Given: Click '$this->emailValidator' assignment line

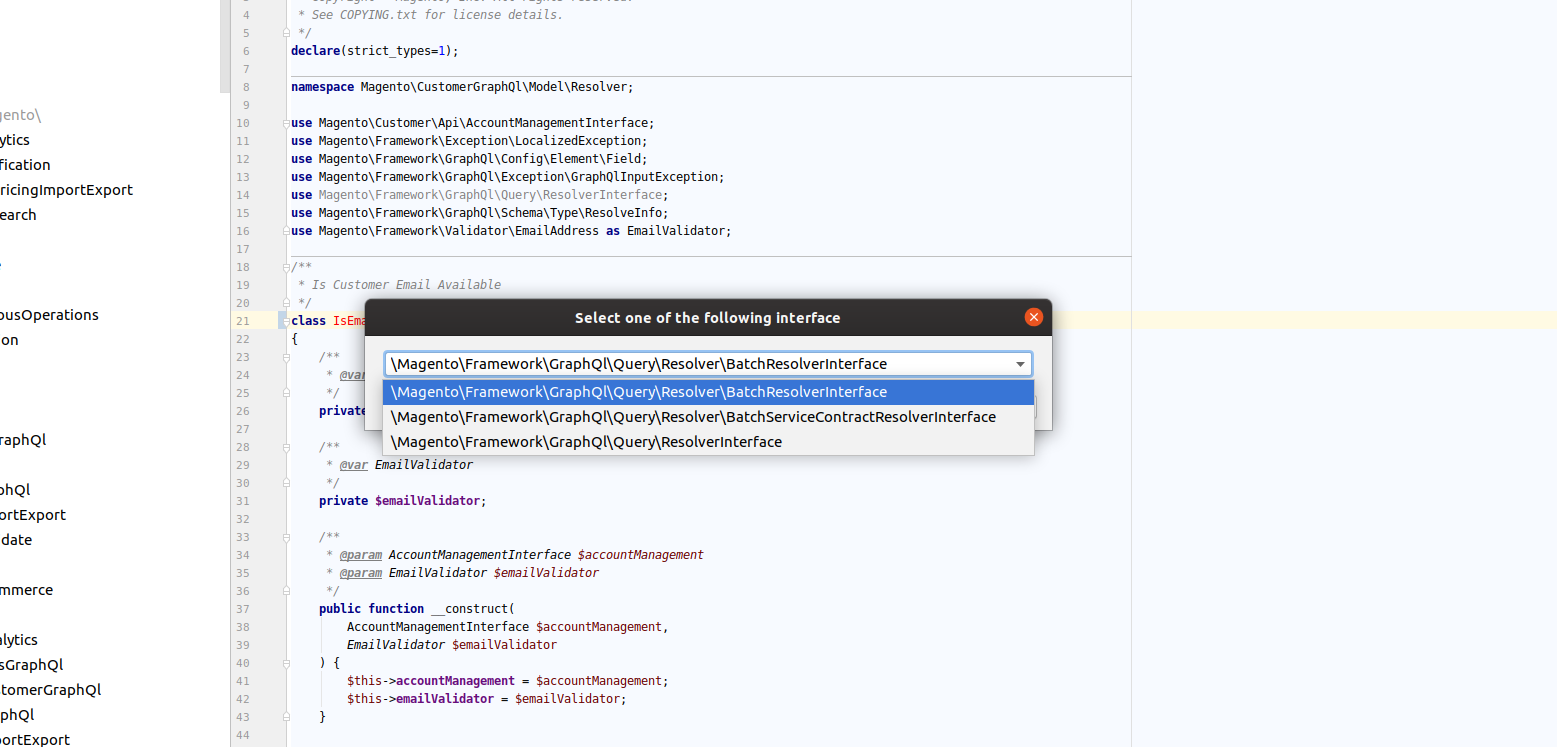Looking at the screenshot, I should point(486,699).
